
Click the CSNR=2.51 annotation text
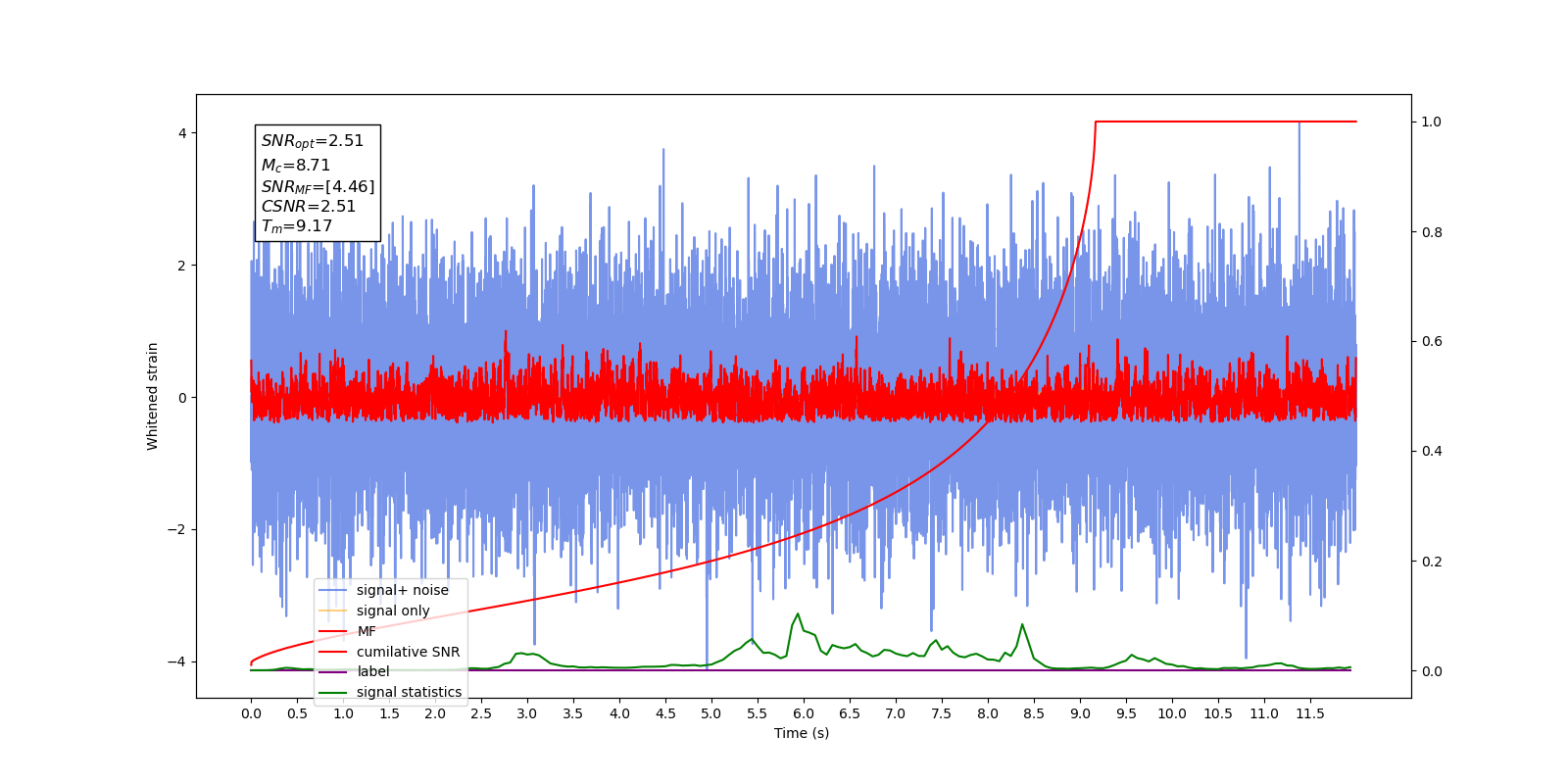pyautogui.click(x=309, y=206)
